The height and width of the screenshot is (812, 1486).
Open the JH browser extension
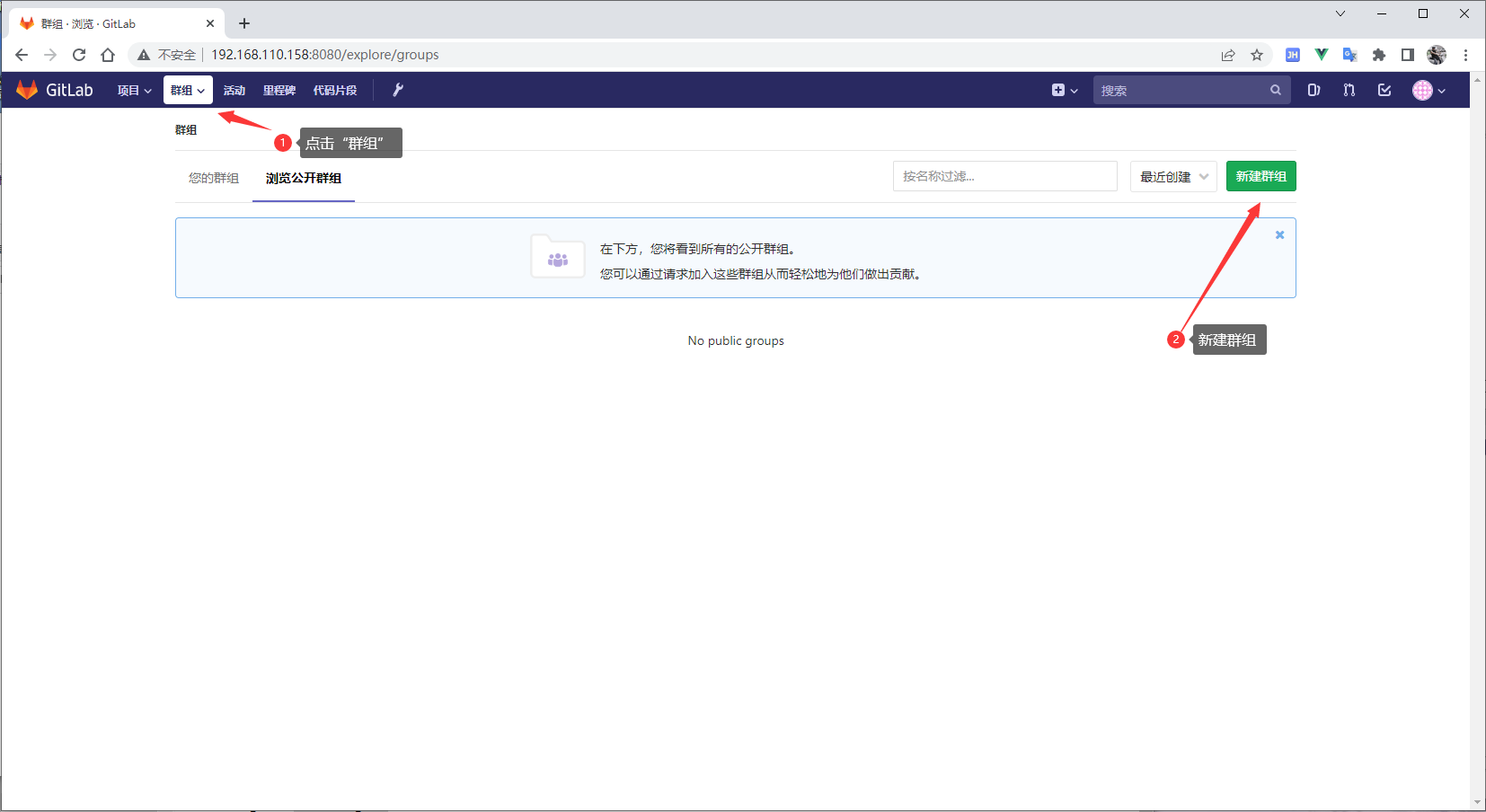coord(1293,55)
